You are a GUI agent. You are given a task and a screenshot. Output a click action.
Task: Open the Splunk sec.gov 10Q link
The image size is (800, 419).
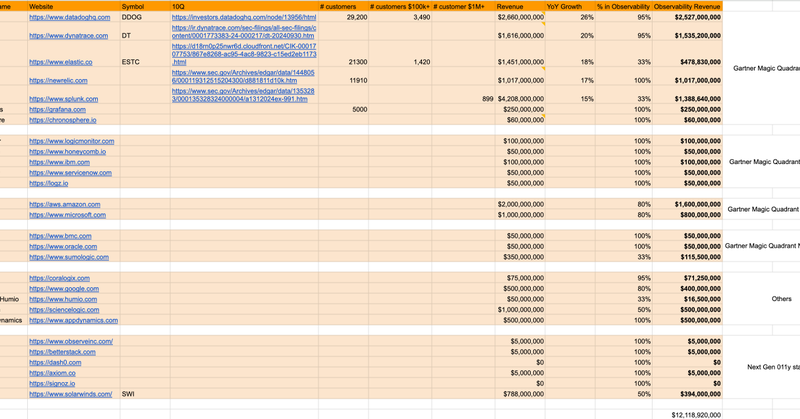pos(243,95)
